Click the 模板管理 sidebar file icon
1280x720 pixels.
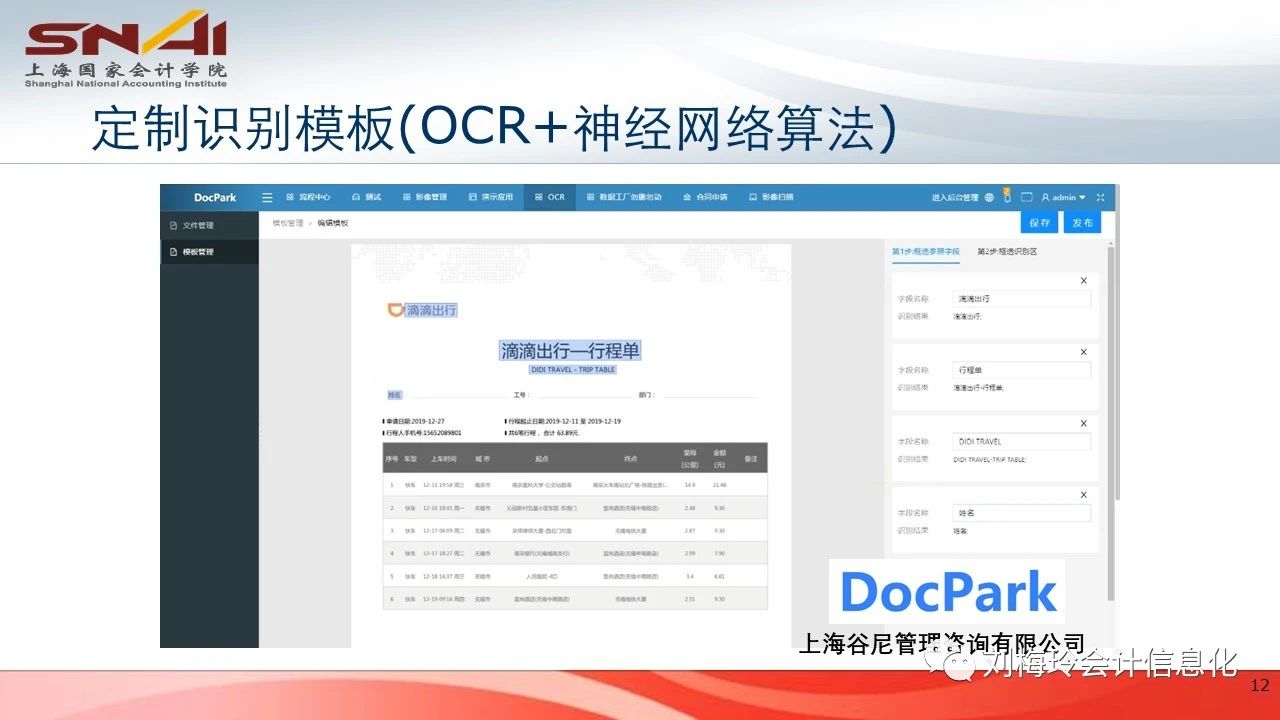173,252
